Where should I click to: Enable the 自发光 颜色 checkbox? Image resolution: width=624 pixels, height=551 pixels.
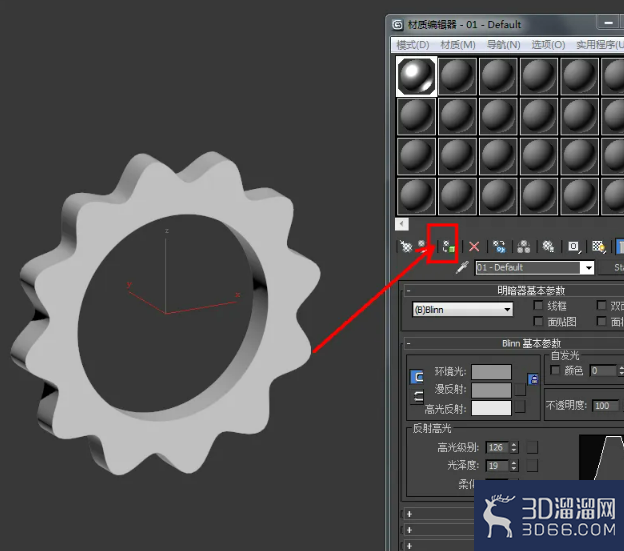point(555,370)
